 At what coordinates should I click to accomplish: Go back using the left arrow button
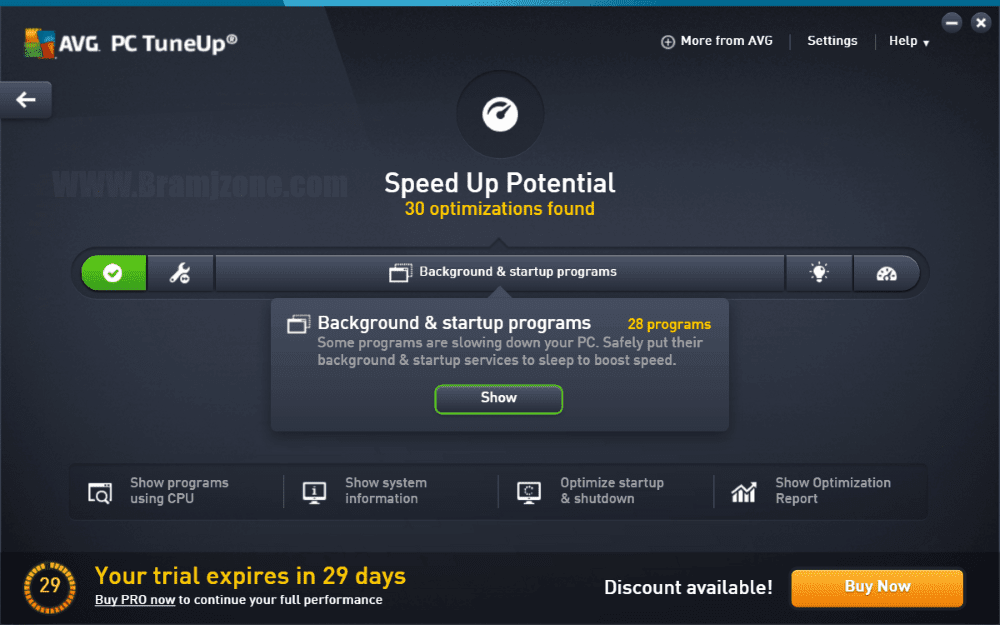[26, 99]
